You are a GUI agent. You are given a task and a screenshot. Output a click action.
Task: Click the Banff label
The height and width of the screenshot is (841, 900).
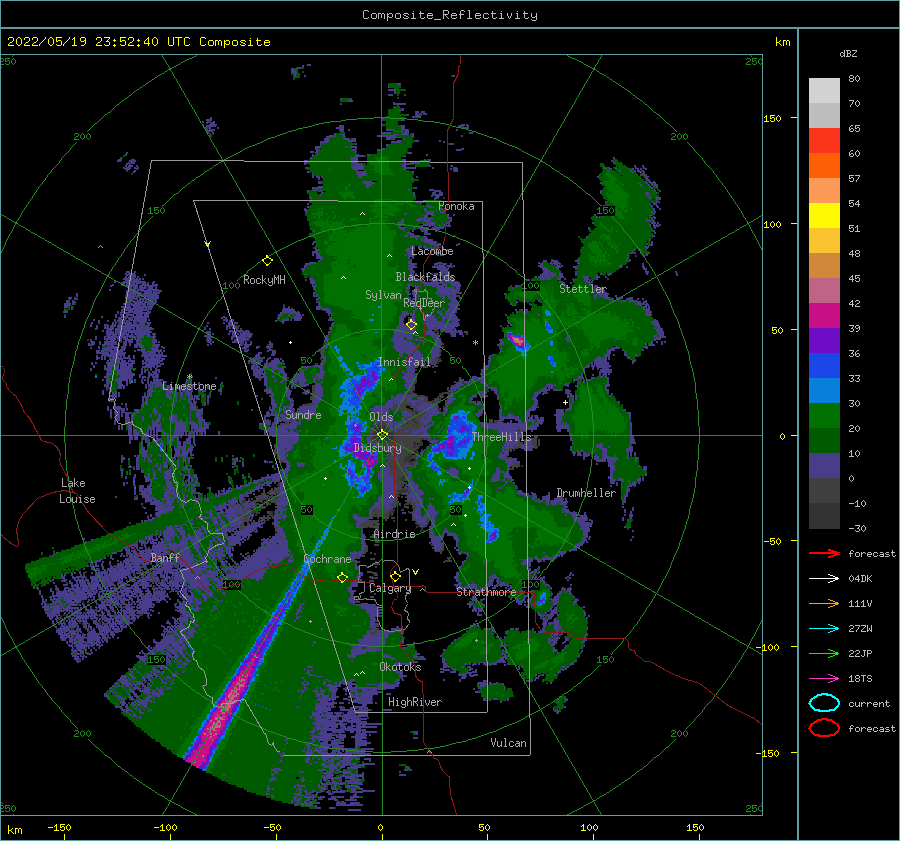[x=165, y=557]
